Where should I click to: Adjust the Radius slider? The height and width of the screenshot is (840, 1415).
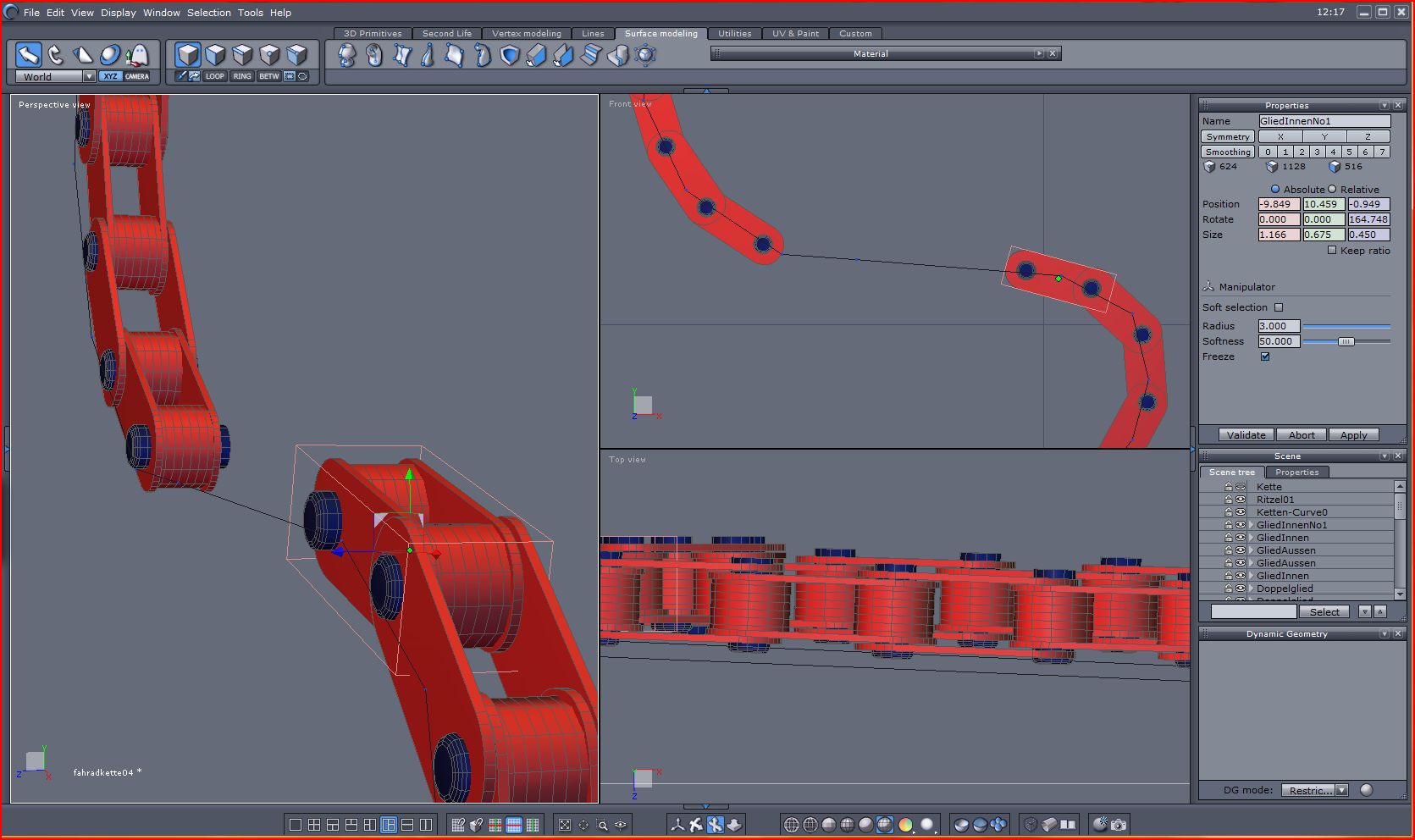[x=1346, y=326]
